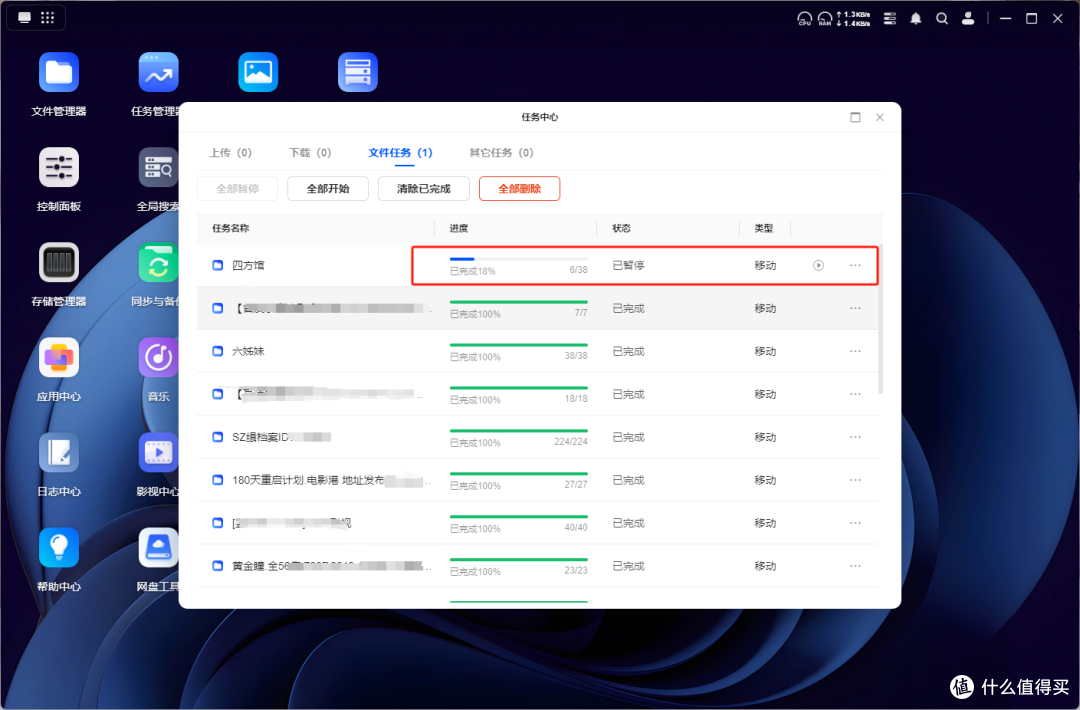Click the 全部开始 button

point(328,189)
